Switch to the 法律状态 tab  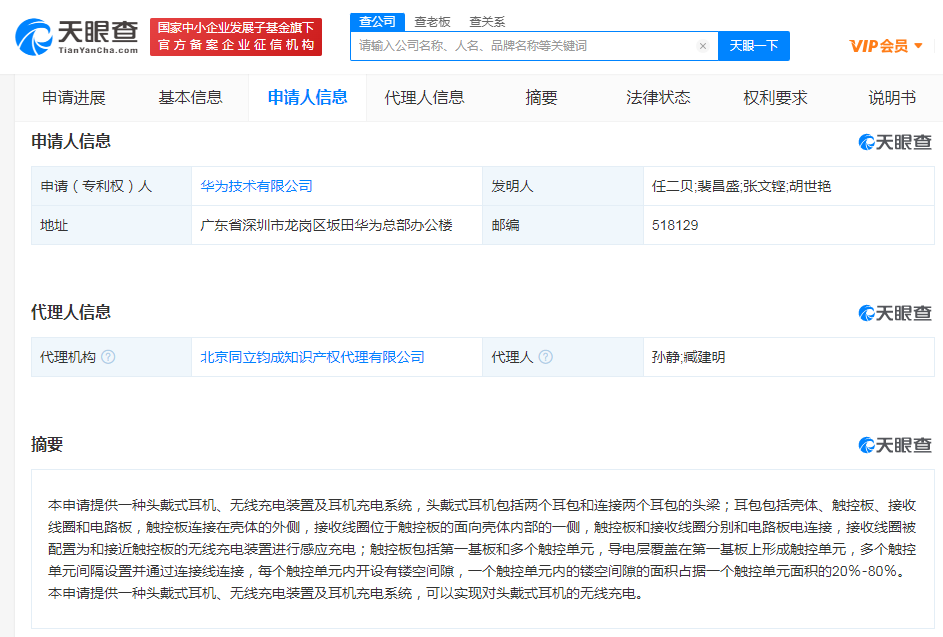658,97
